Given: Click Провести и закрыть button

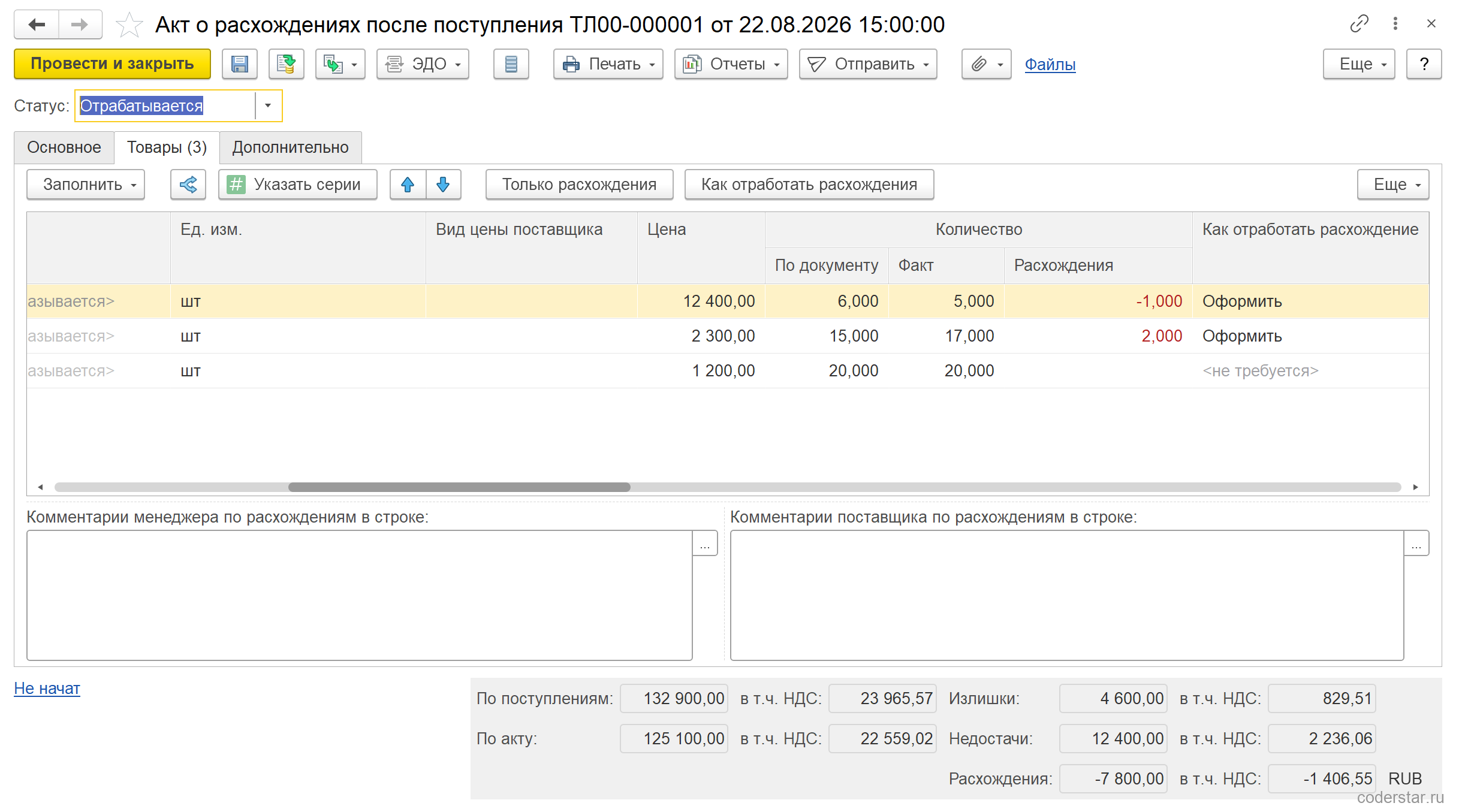Looking at the screenshot, I should click(113, 64).
